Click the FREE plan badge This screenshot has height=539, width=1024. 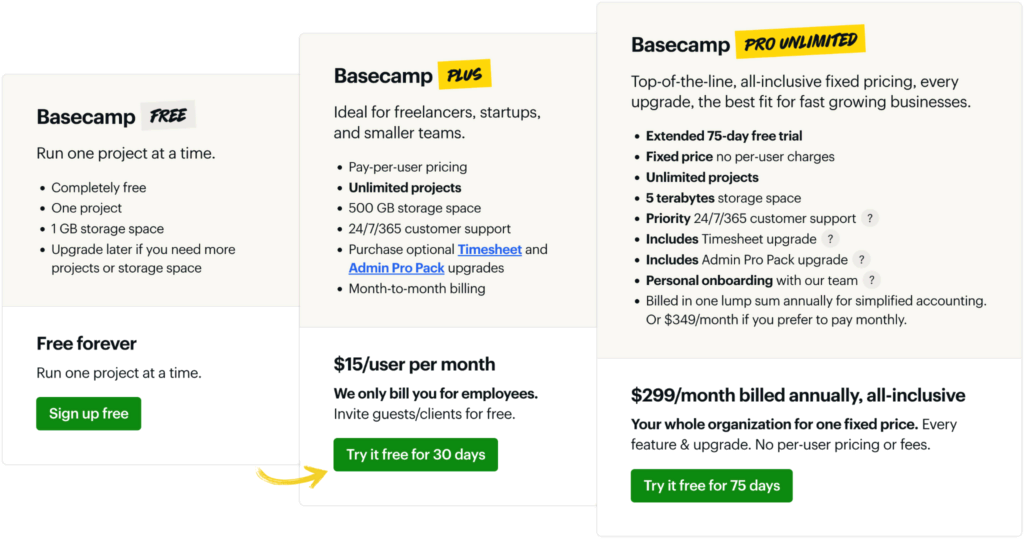[x=168, y=116]
